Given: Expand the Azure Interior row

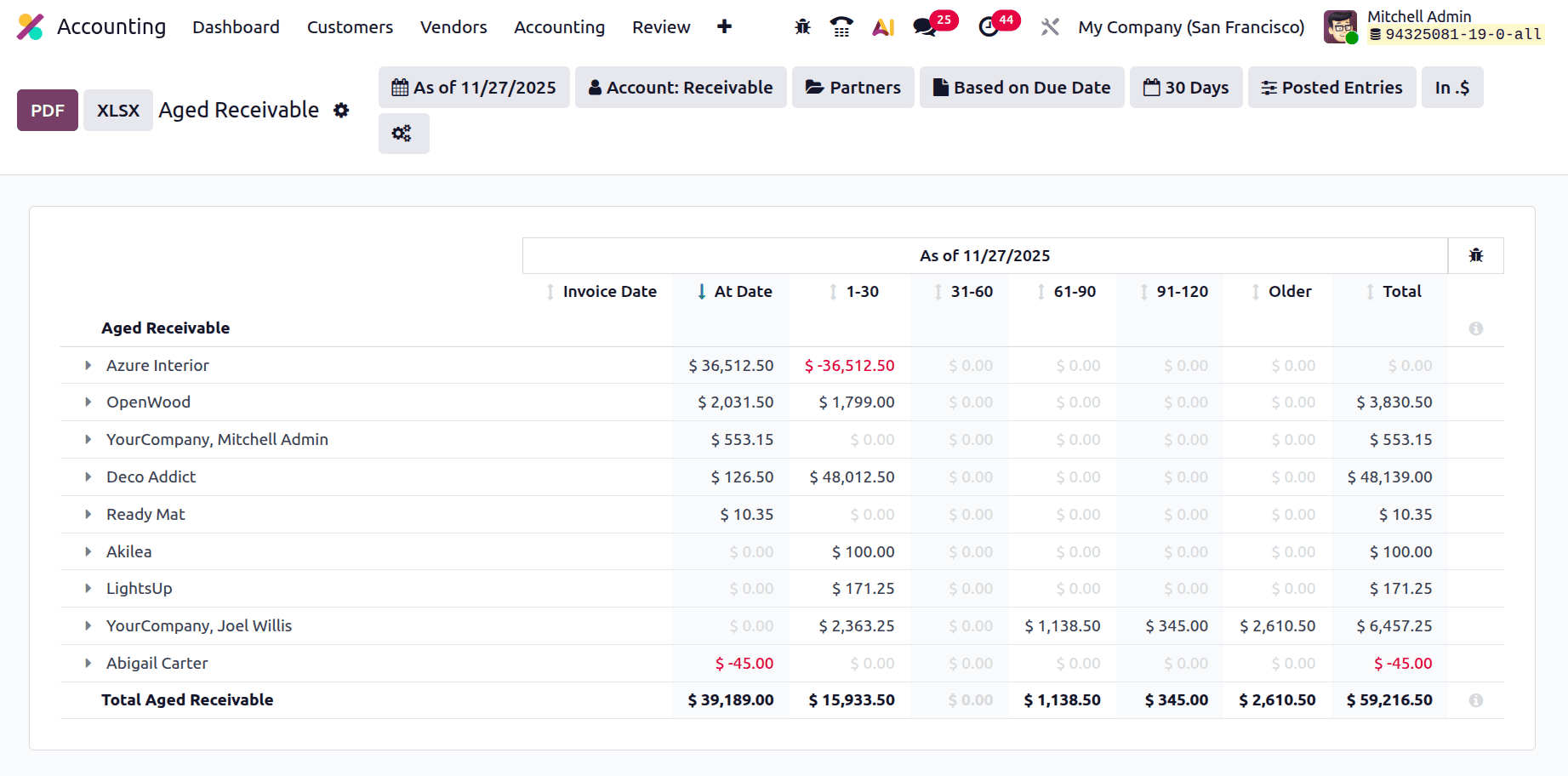Looking at the screenshot, I should click(x=88, y=365).
